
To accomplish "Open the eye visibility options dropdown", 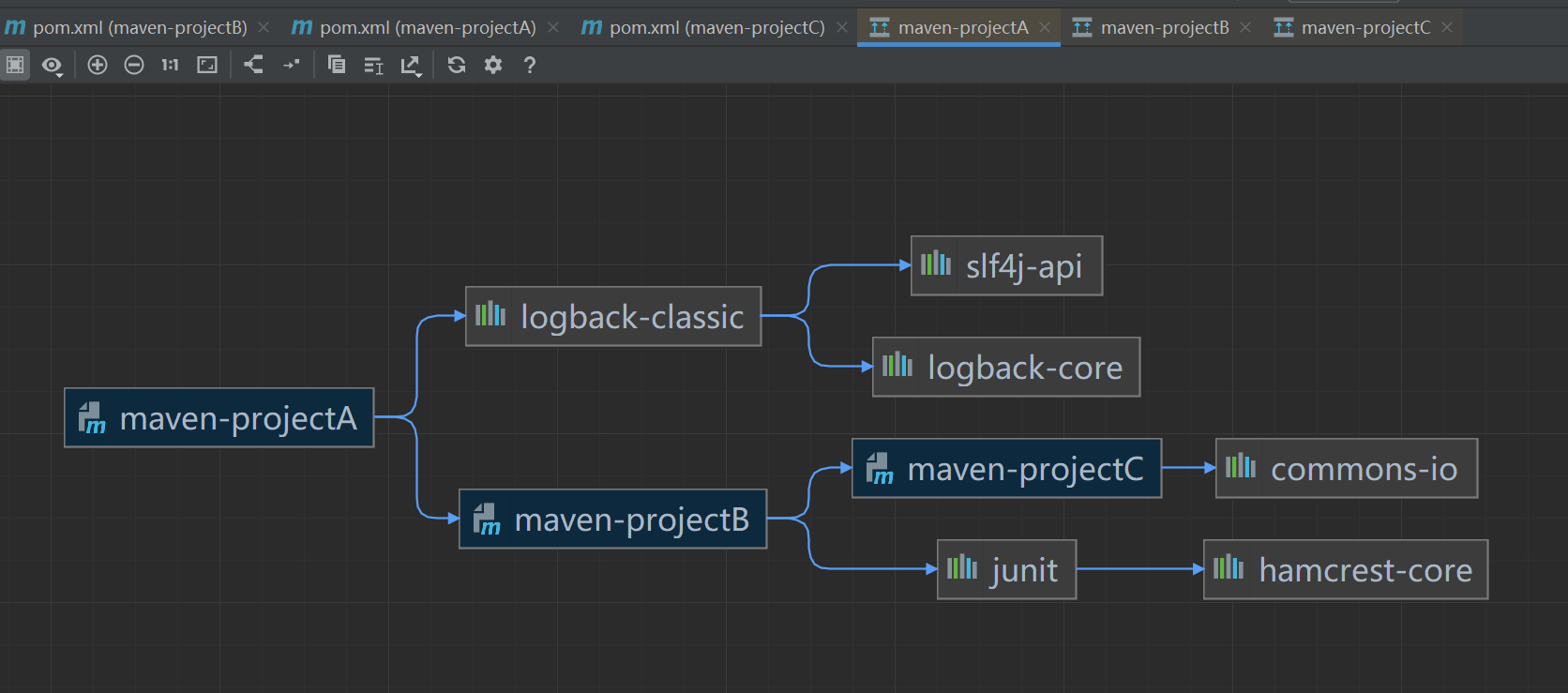I will (53, 65).
